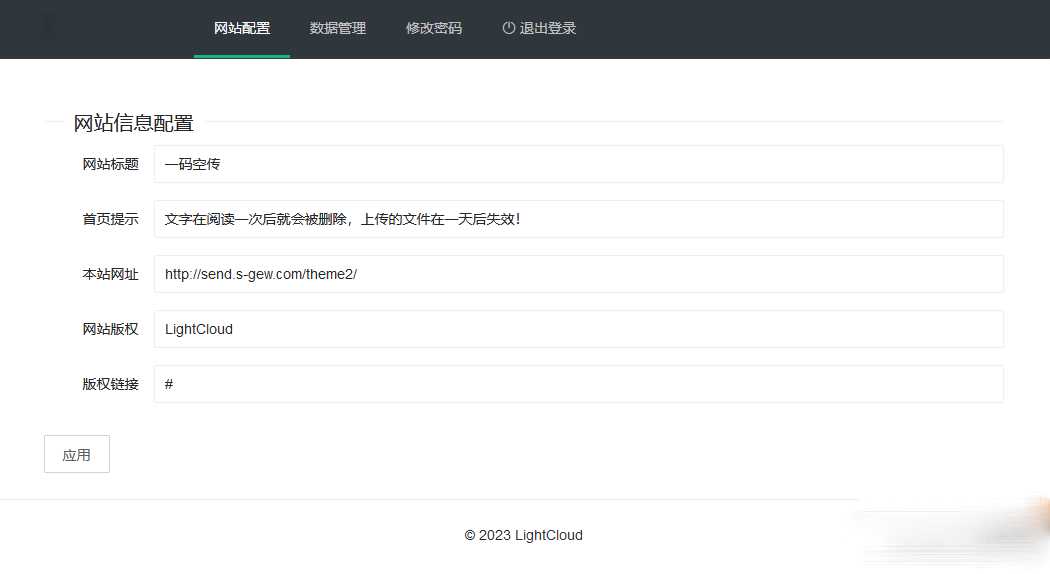Image resolution: width=1050 pixels, height=574 pixels.
Task: Focus the 版权链接 field containing #
Action: pyautogui.click(x=578, y=384)
